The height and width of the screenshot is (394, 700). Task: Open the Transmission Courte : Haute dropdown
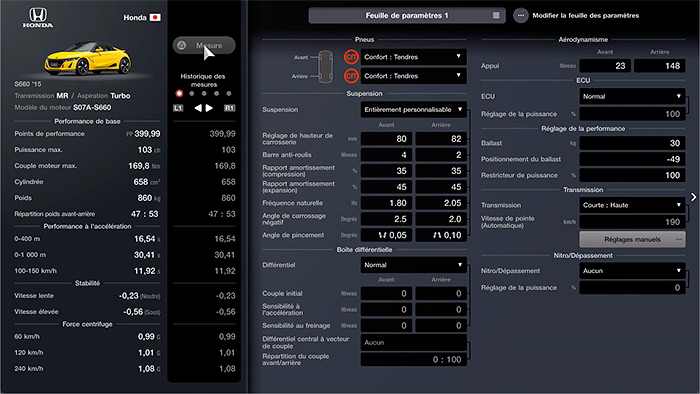click(632, 205)
